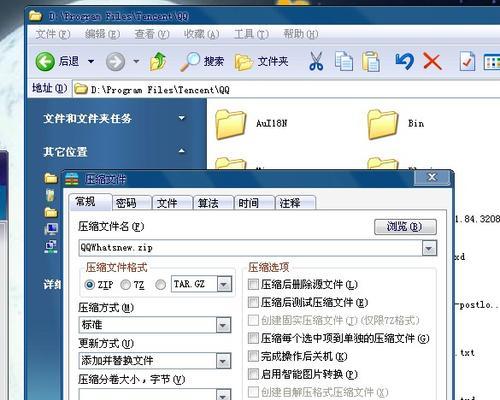This screenshot has height=400, width=500.
Task: Enable 压缩后删除源文件 checkbox
Action: point(253,284)
